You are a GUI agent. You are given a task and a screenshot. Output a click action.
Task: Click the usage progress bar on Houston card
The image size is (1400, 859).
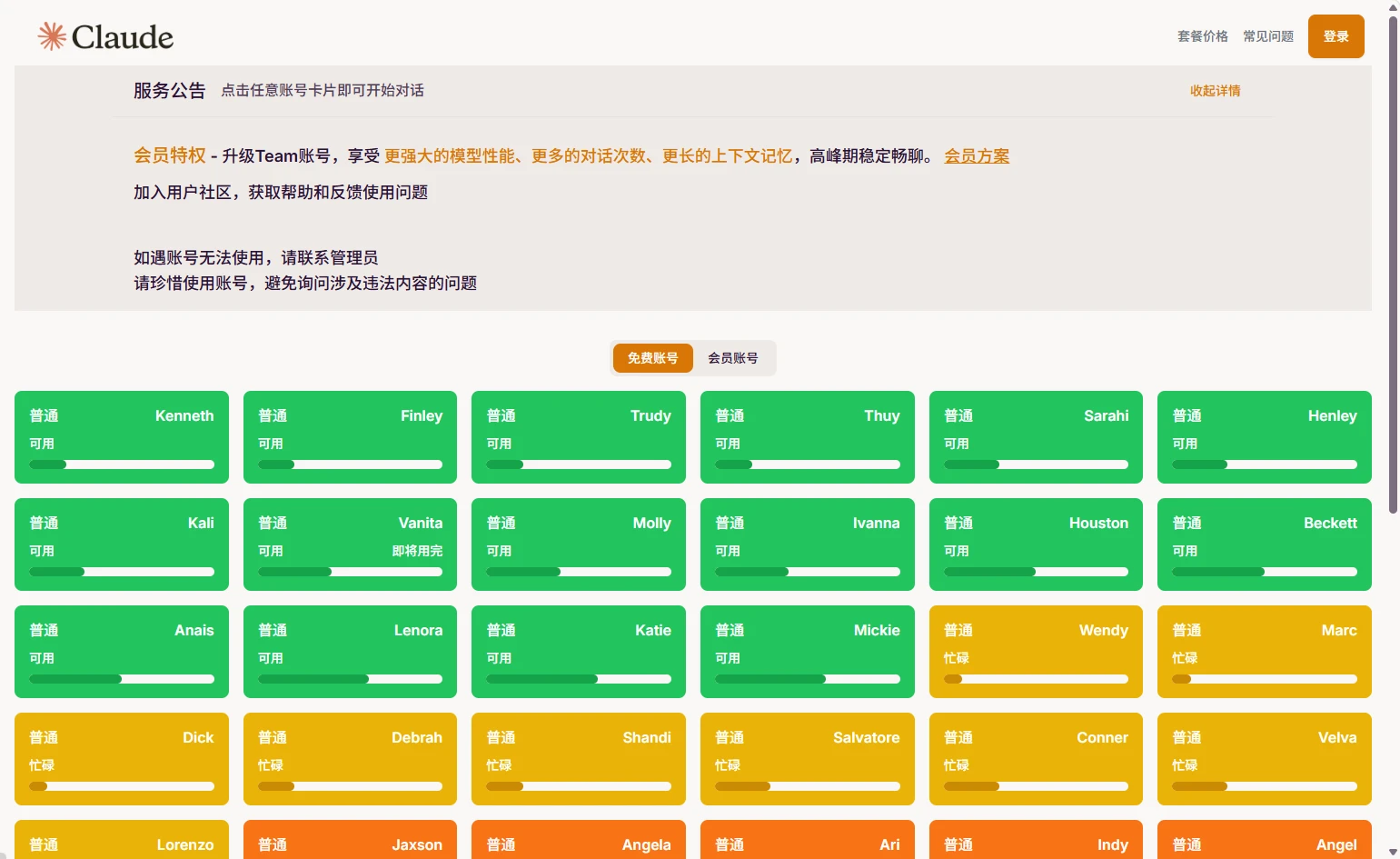(x=1036, y=572)
